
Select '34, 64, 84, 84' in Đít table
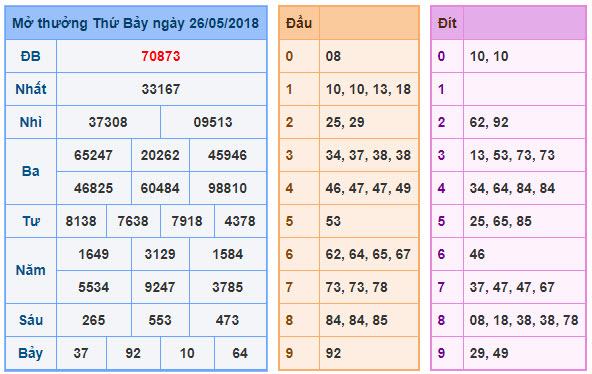[512, 188]
